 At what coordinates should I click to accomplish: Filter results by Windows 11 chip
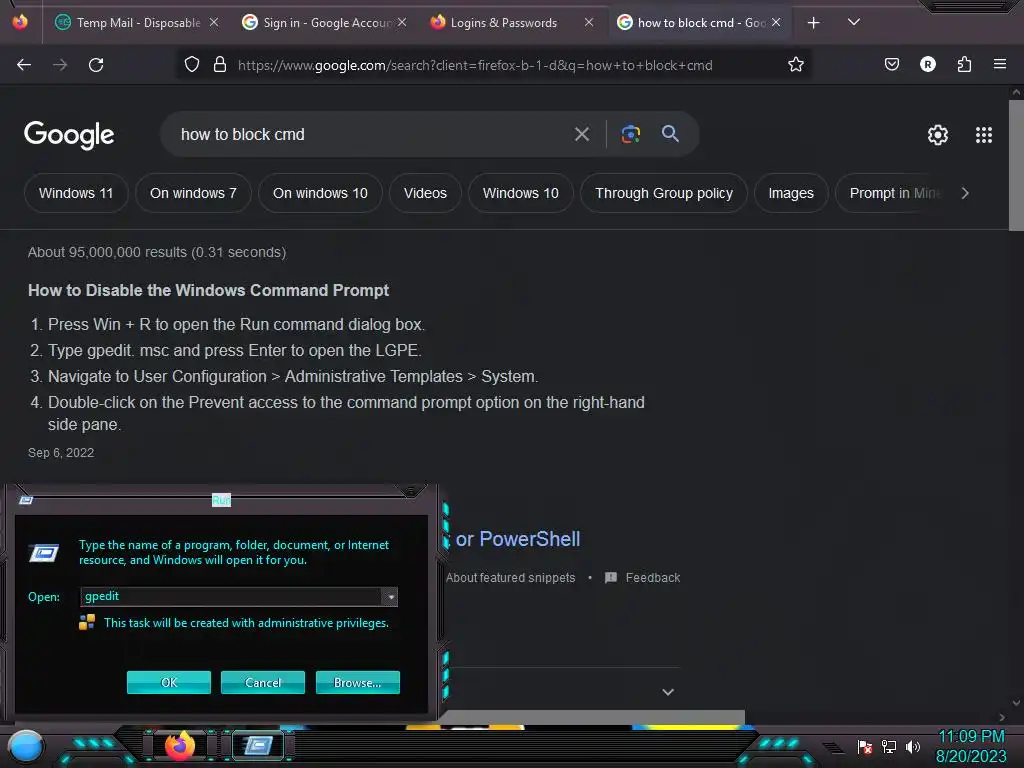pyautogui.click(x=76, y=193)
